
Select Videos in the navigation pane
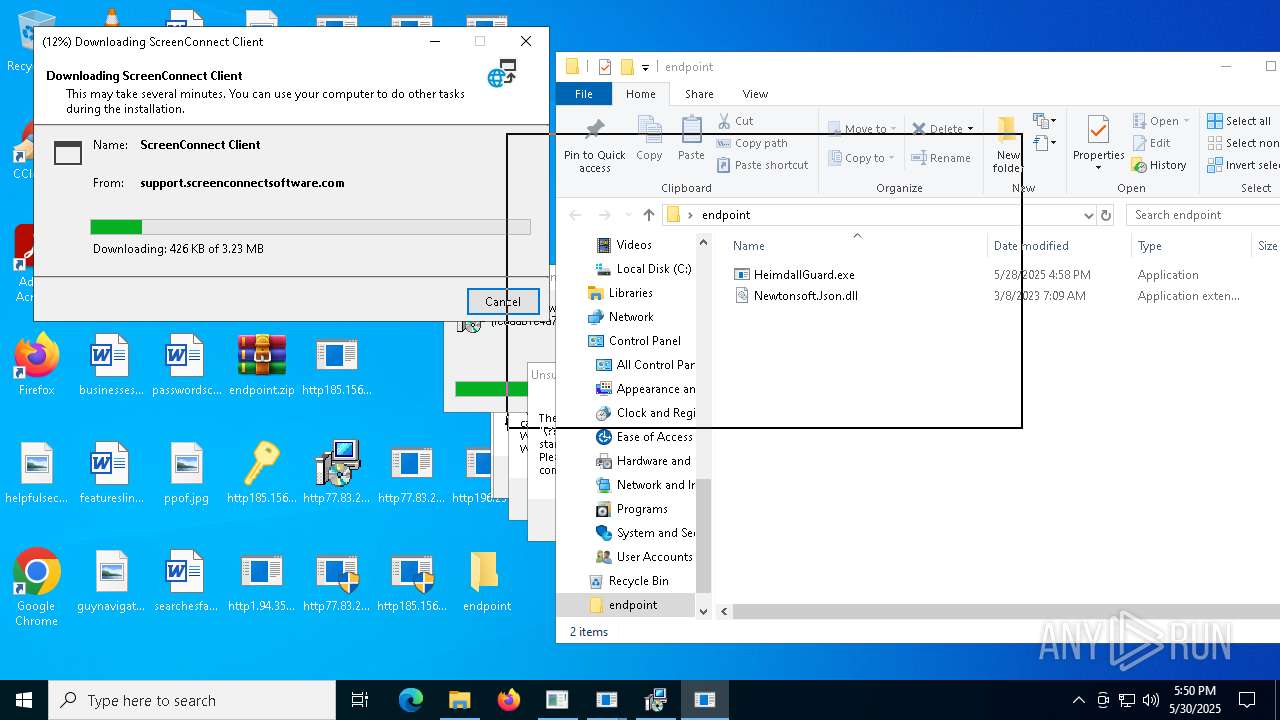[634, 245]
